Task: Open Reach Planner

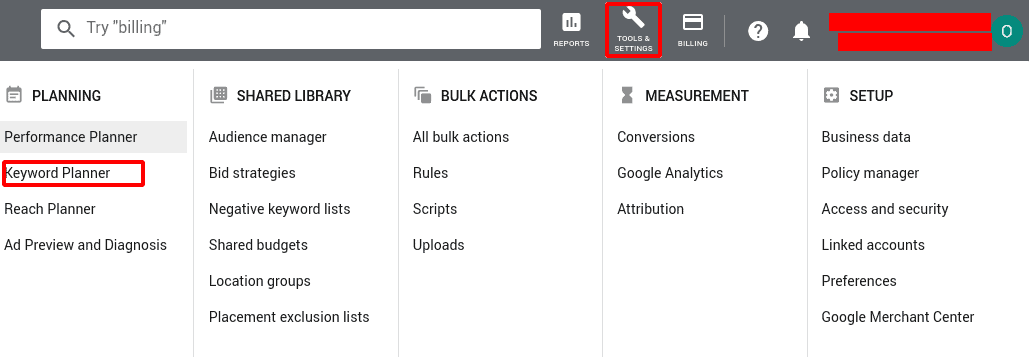Action: point(50,209)
